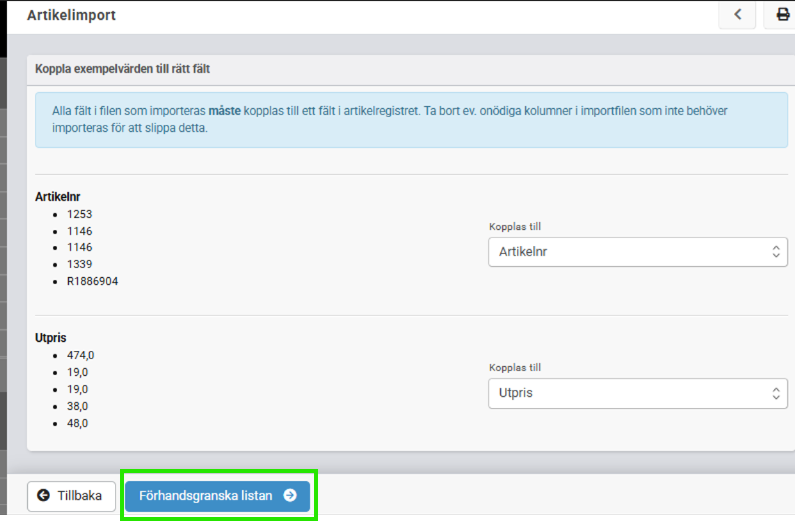Select the example value 474,0

point(81,355)
